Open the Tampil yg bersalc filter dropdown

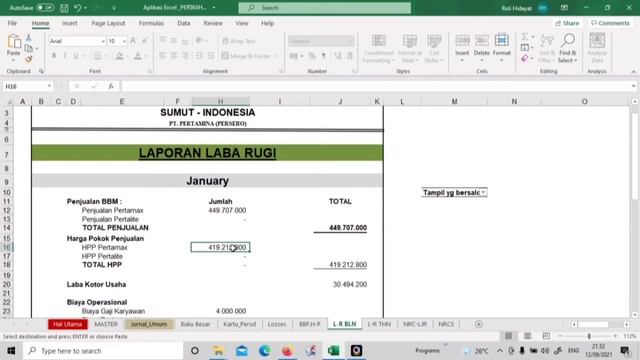[483, 193]
